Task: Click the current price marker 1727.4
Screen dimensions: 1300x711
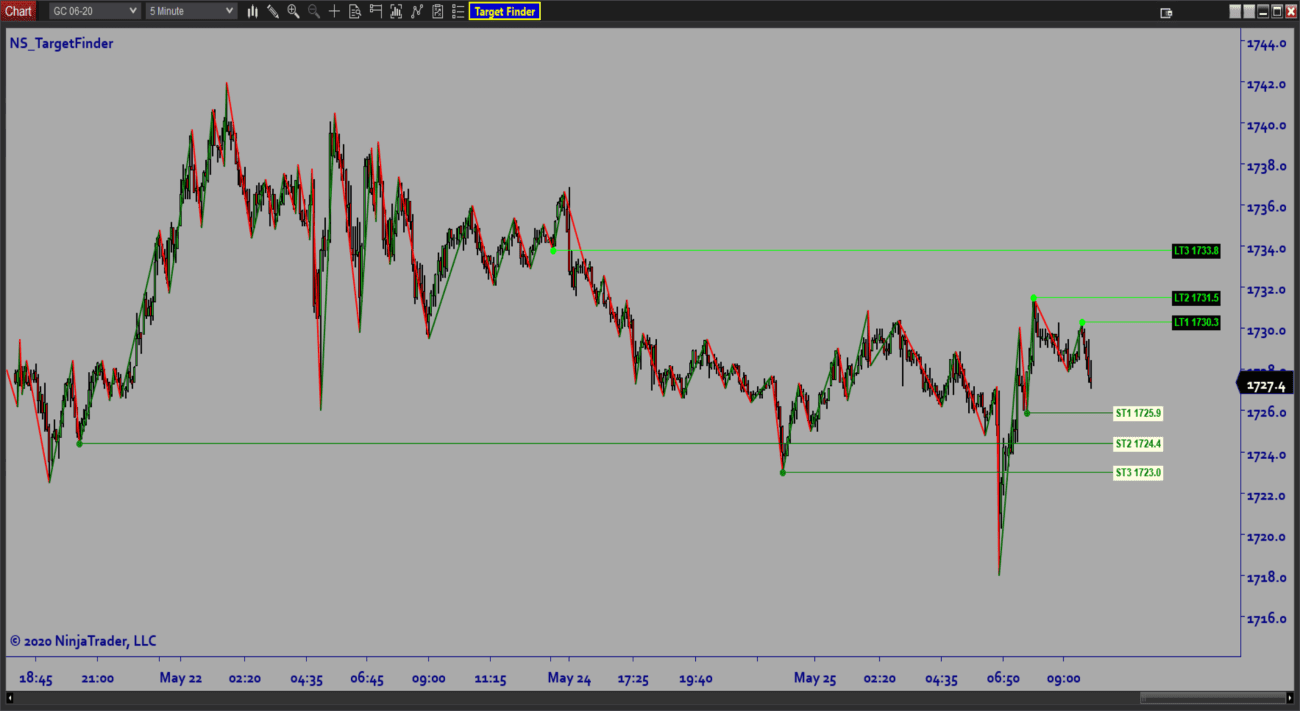Action: click(1266, 385)
